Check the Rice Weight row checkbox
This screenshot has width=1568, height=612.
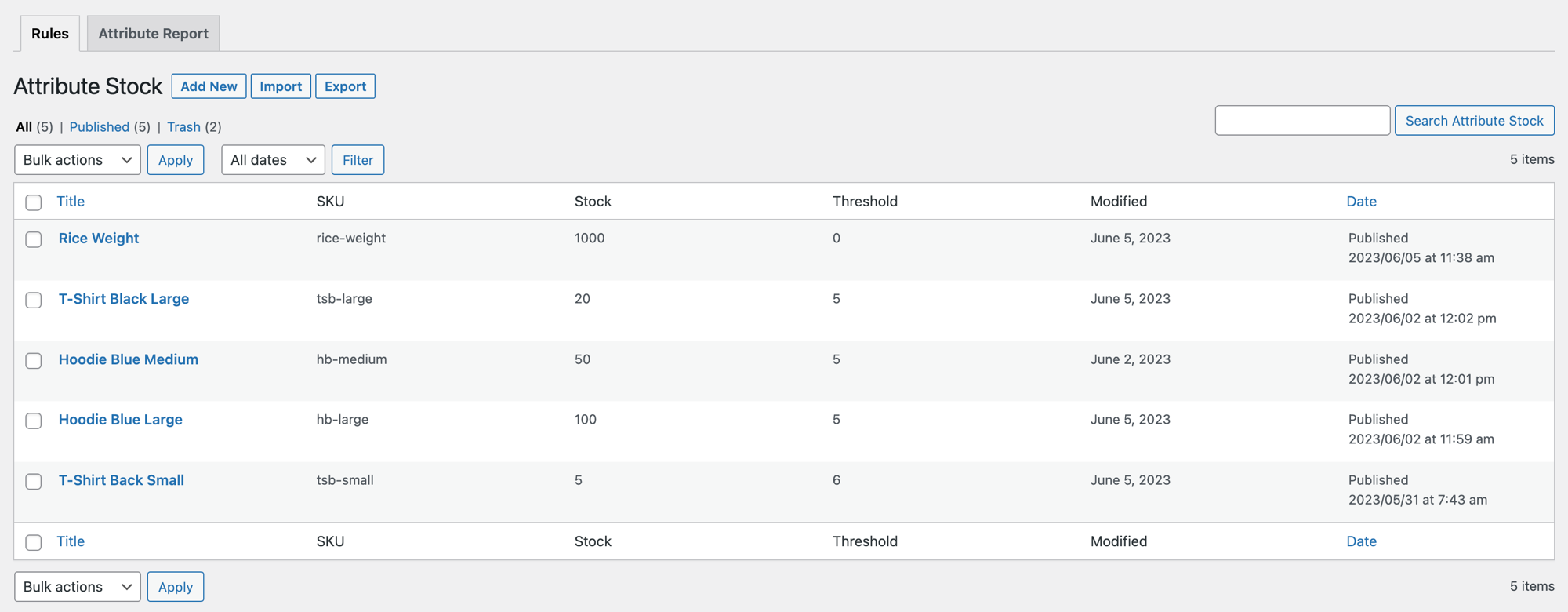(34, 239)
